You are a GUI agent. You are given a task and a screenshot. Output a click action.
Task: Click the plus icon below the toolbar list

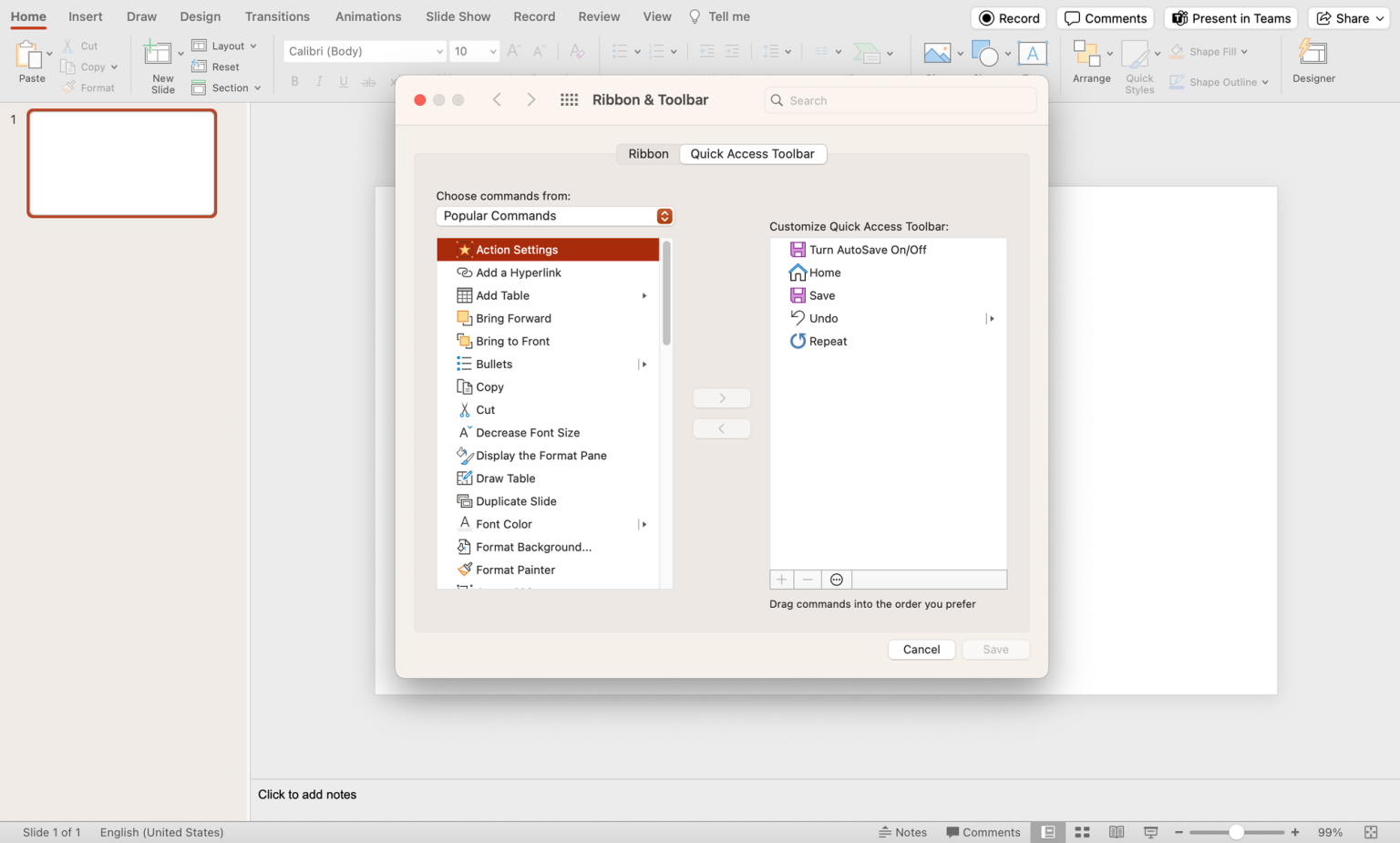pos(781,579)
